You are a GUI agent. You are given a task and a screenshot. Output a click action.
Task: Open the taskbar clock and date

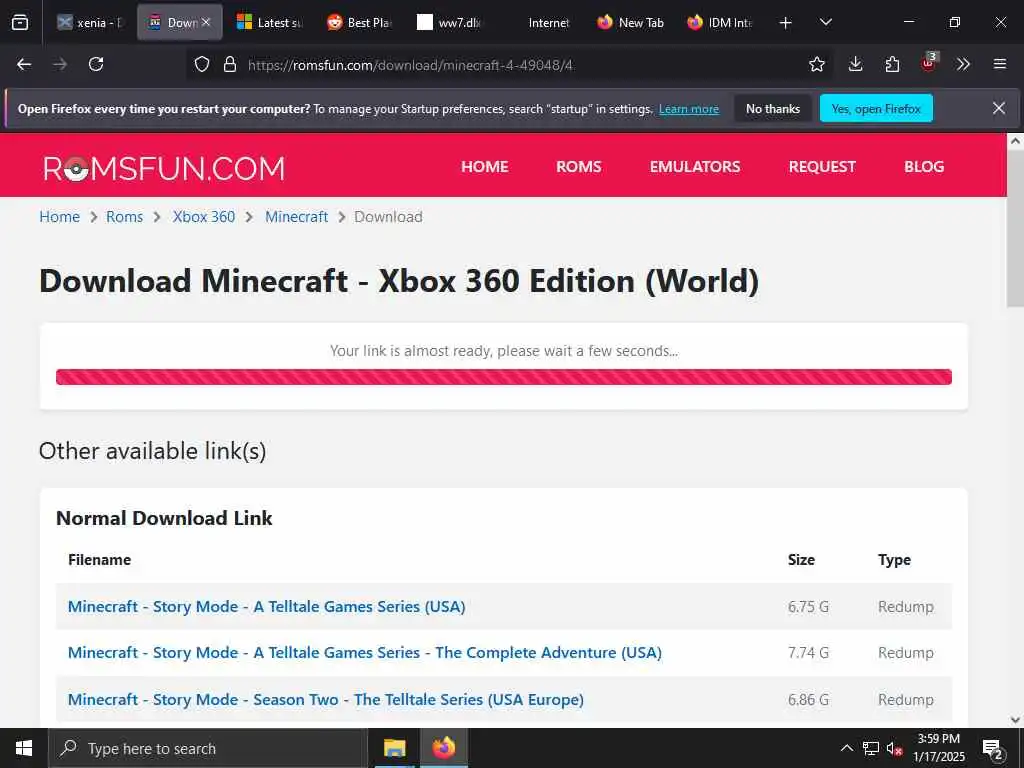click(x=939, y=748)
